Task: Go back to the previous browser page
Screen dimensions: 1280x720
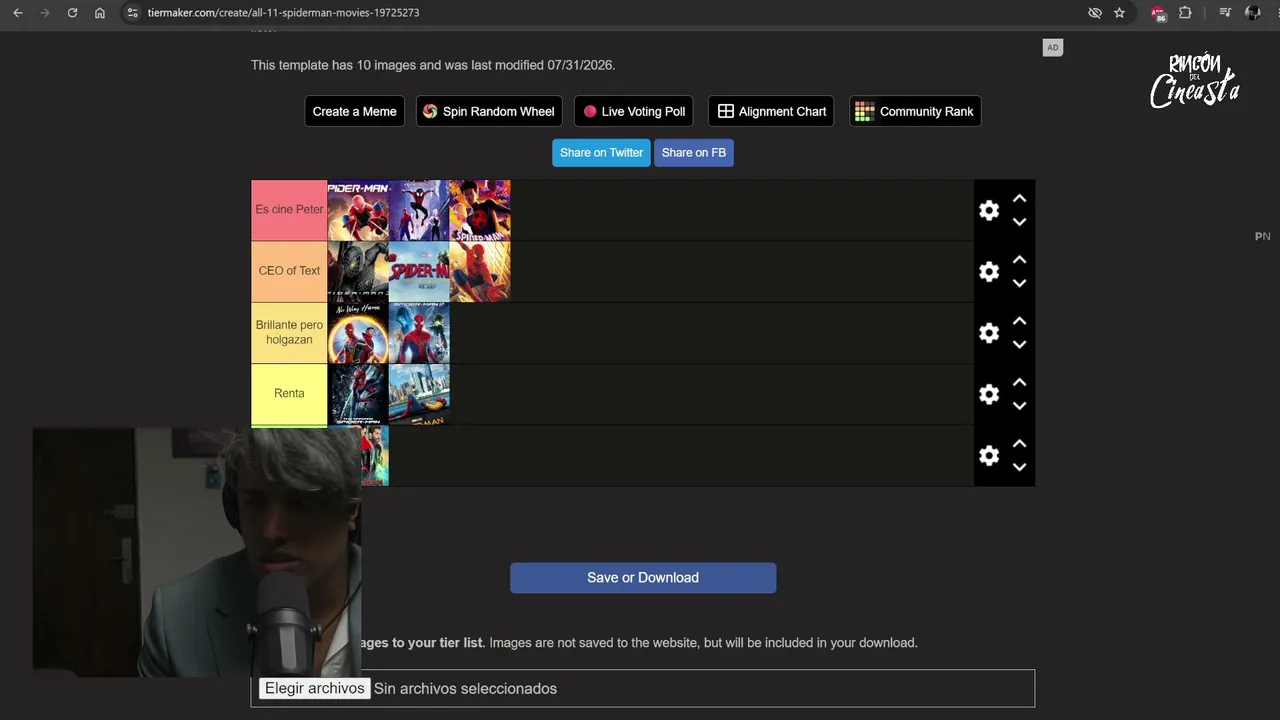Action: click(18, 13)
